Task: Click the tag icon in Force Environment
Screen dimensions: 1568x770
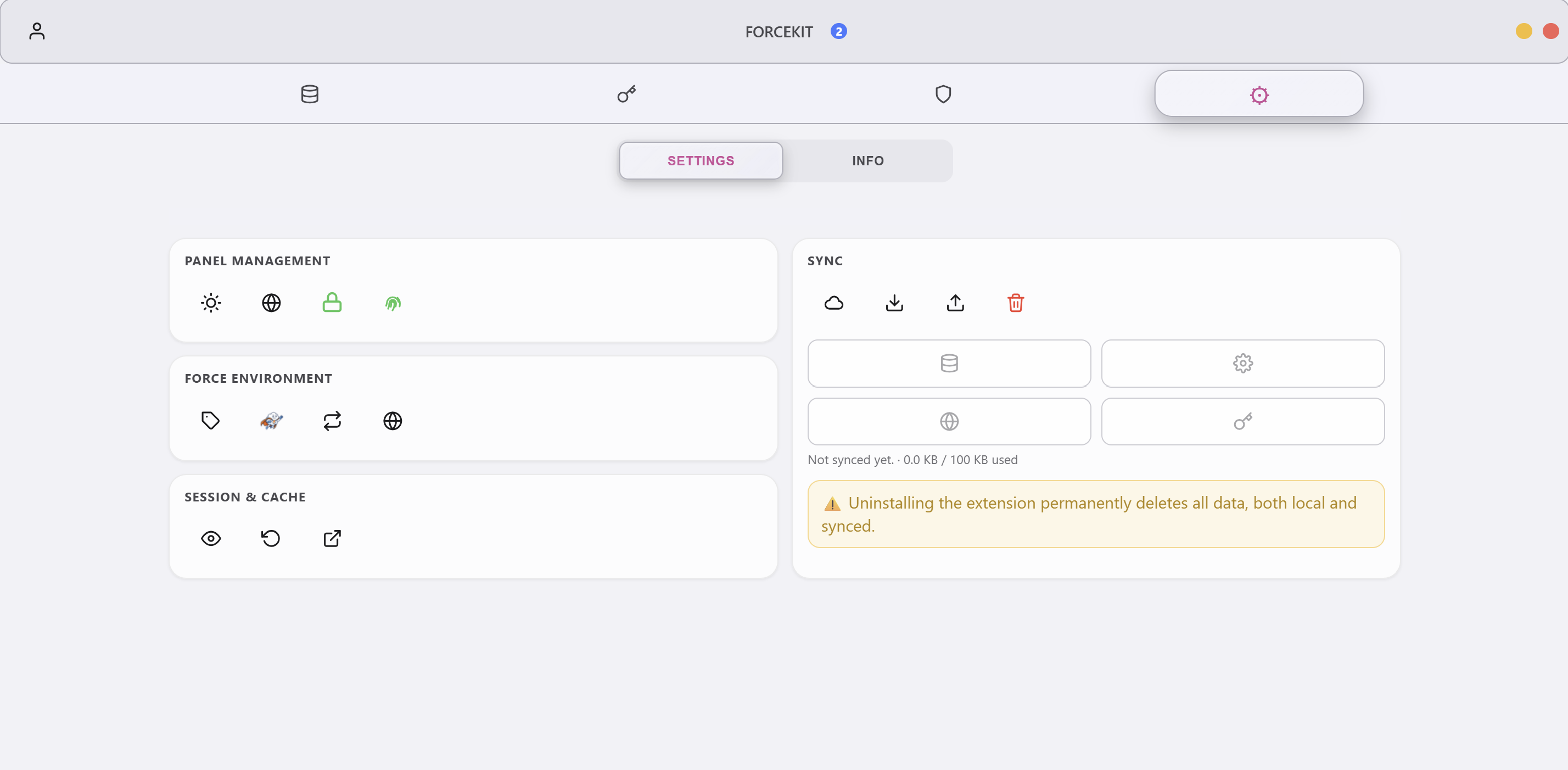Action: click(211, 421)
